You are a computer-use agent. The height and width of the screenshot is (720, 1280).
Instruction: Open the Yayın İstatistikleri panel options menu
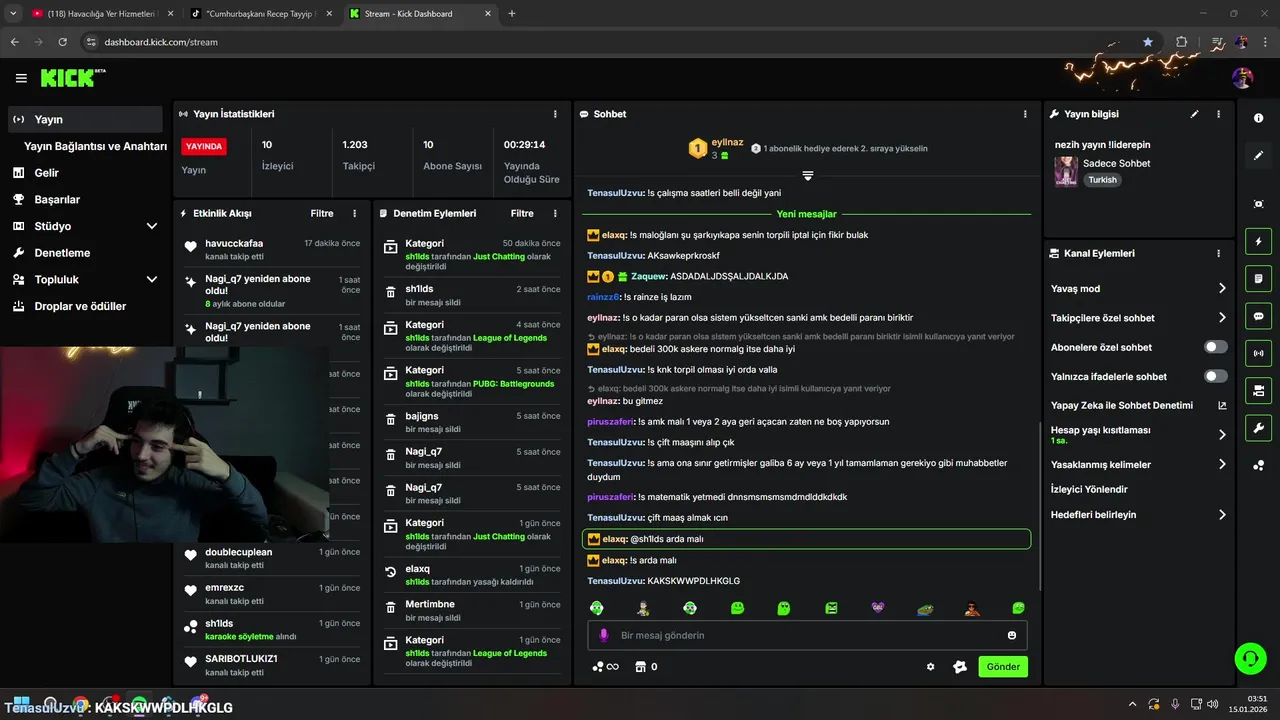(x=555, y=114)
